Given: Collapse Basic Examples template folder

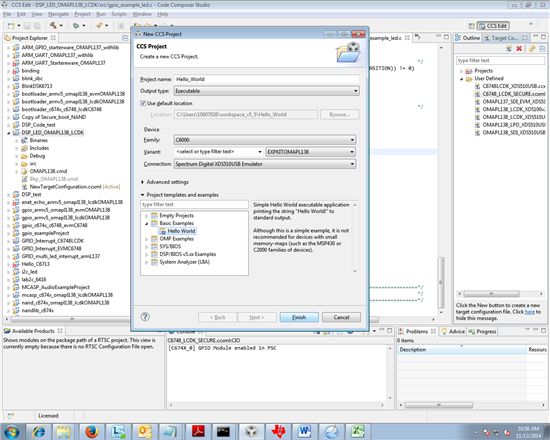Looking at the screenshot, I should [147, 223].
